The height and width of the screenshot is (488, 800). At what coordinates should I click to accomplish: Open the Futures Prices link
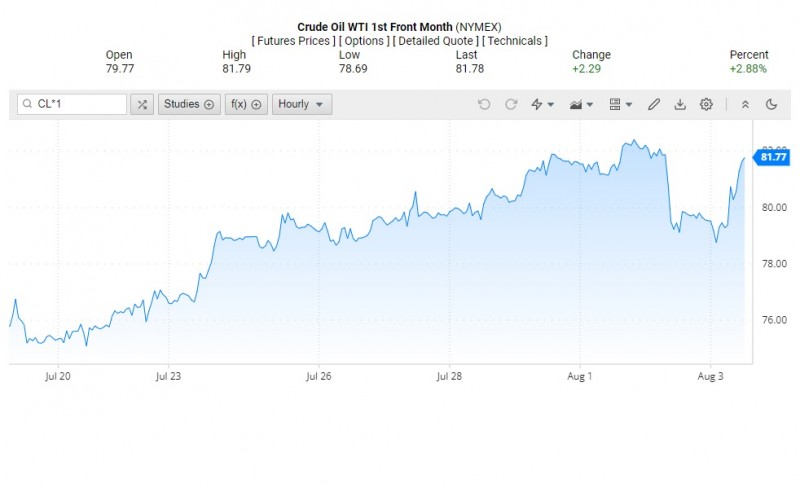click(x=293, y=41)
